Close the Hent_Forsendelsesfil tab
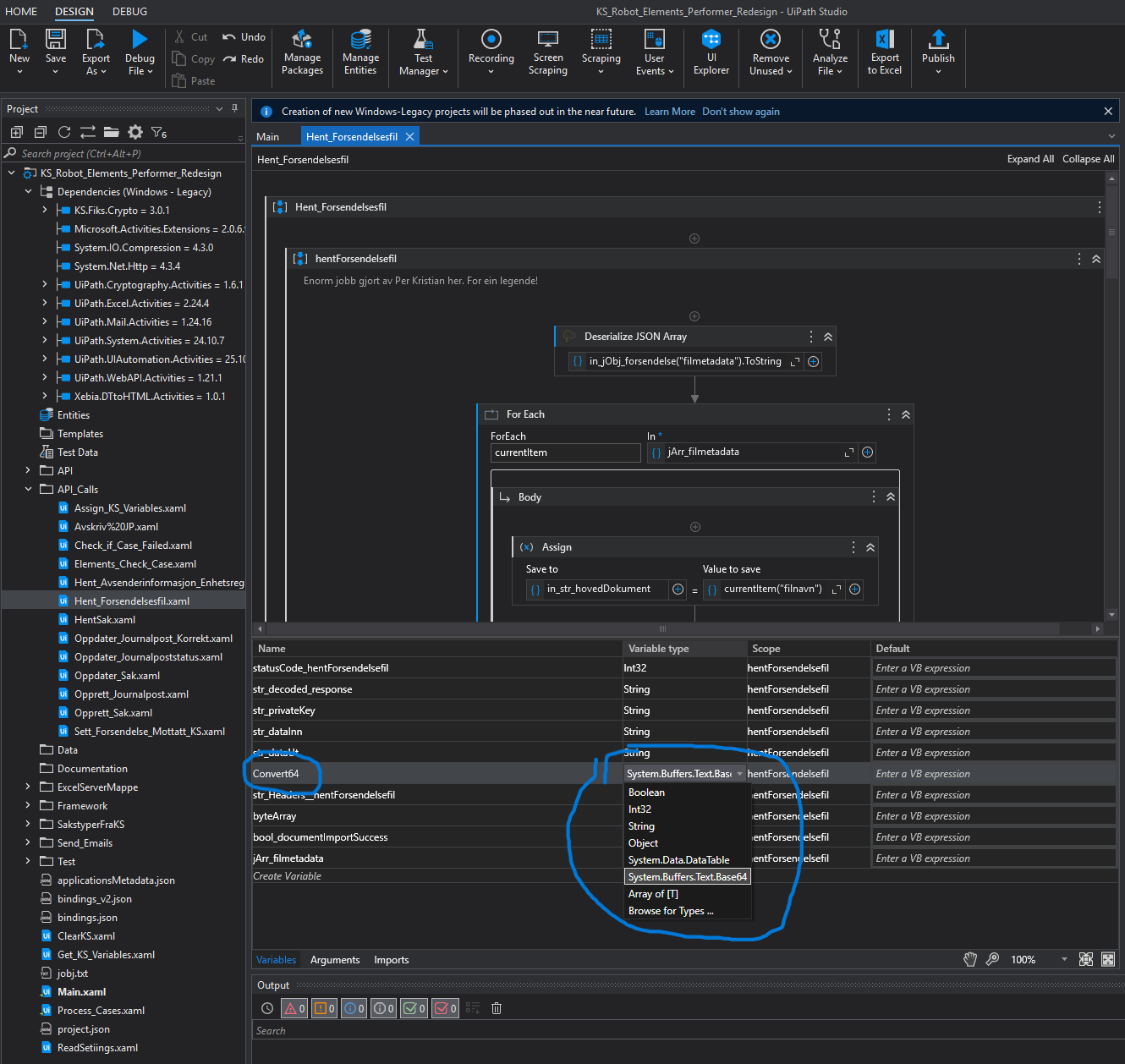 pyautogui.click(x=410, y=137)
